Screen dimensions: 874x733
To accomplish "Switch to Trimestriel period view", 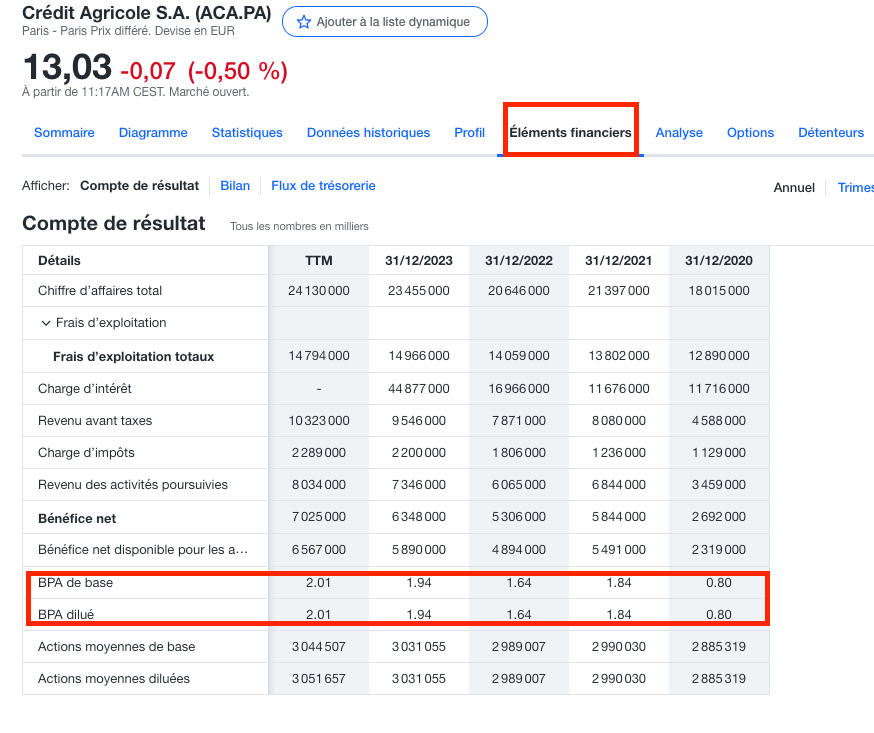I will 855,188.
